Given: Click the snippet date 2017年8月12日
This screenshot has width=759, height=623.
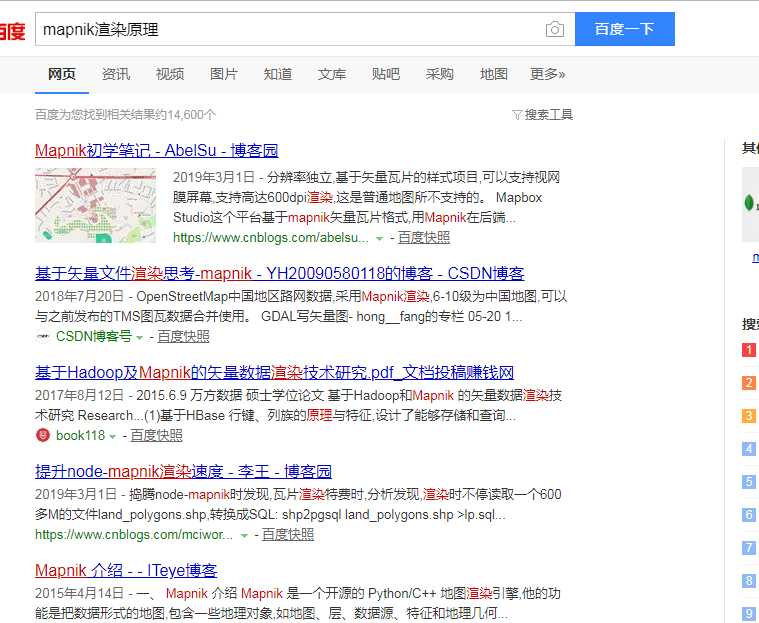Looking at the screenshot, I should (x=79, y=395).
